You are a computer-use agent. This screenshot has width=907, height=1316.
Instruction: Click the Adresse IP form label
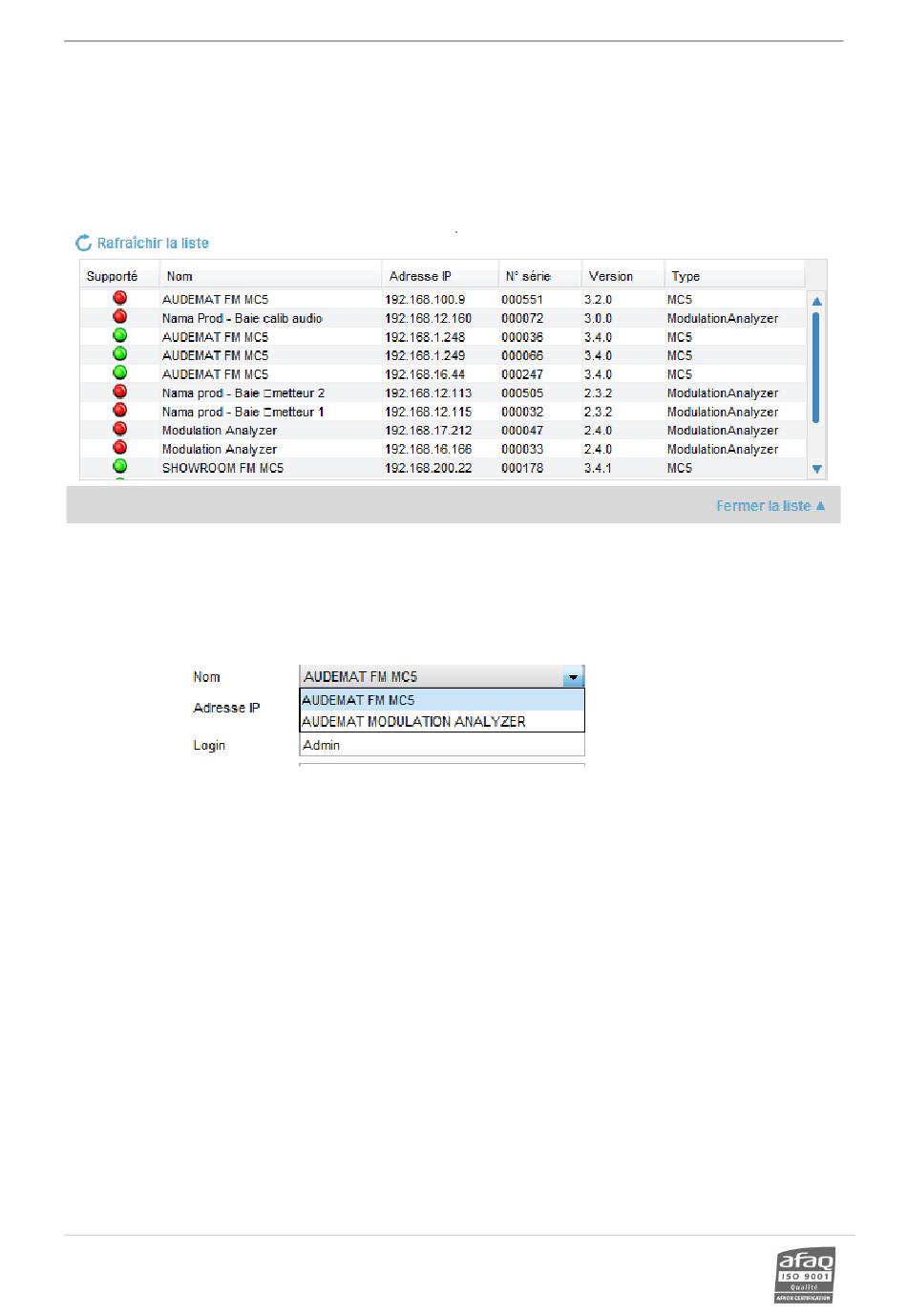point(226,708)
